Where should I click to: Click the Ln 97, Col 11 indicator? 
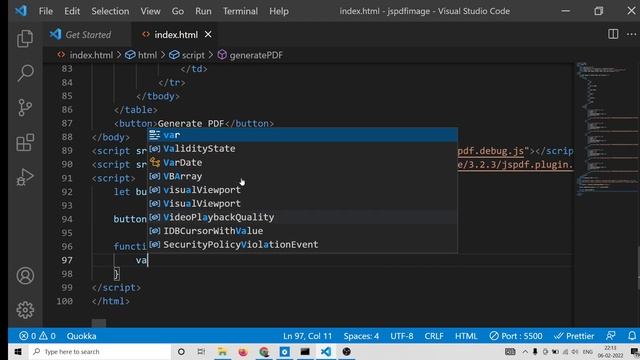(307, 336)
